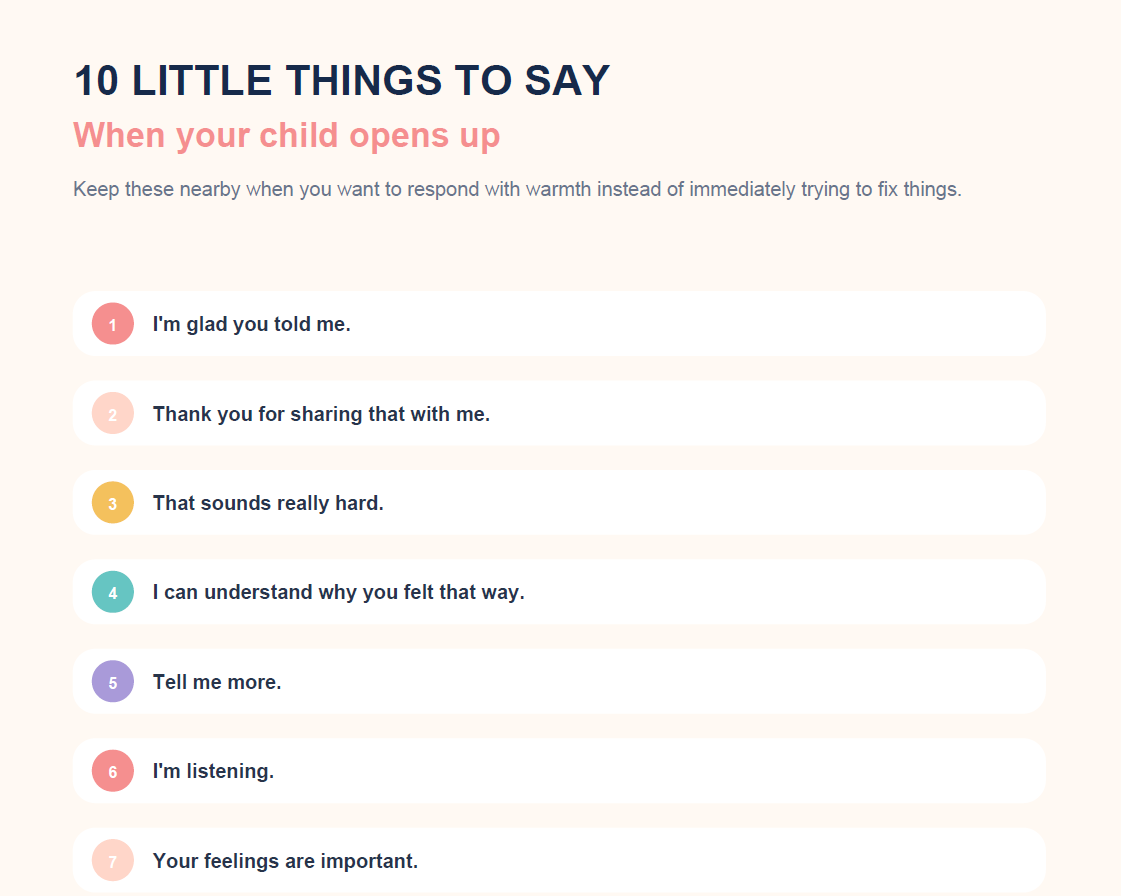Click "Thank you for sharing that with me."
The width and height of the screenshot is (1121, 896).
pos(321,414)
